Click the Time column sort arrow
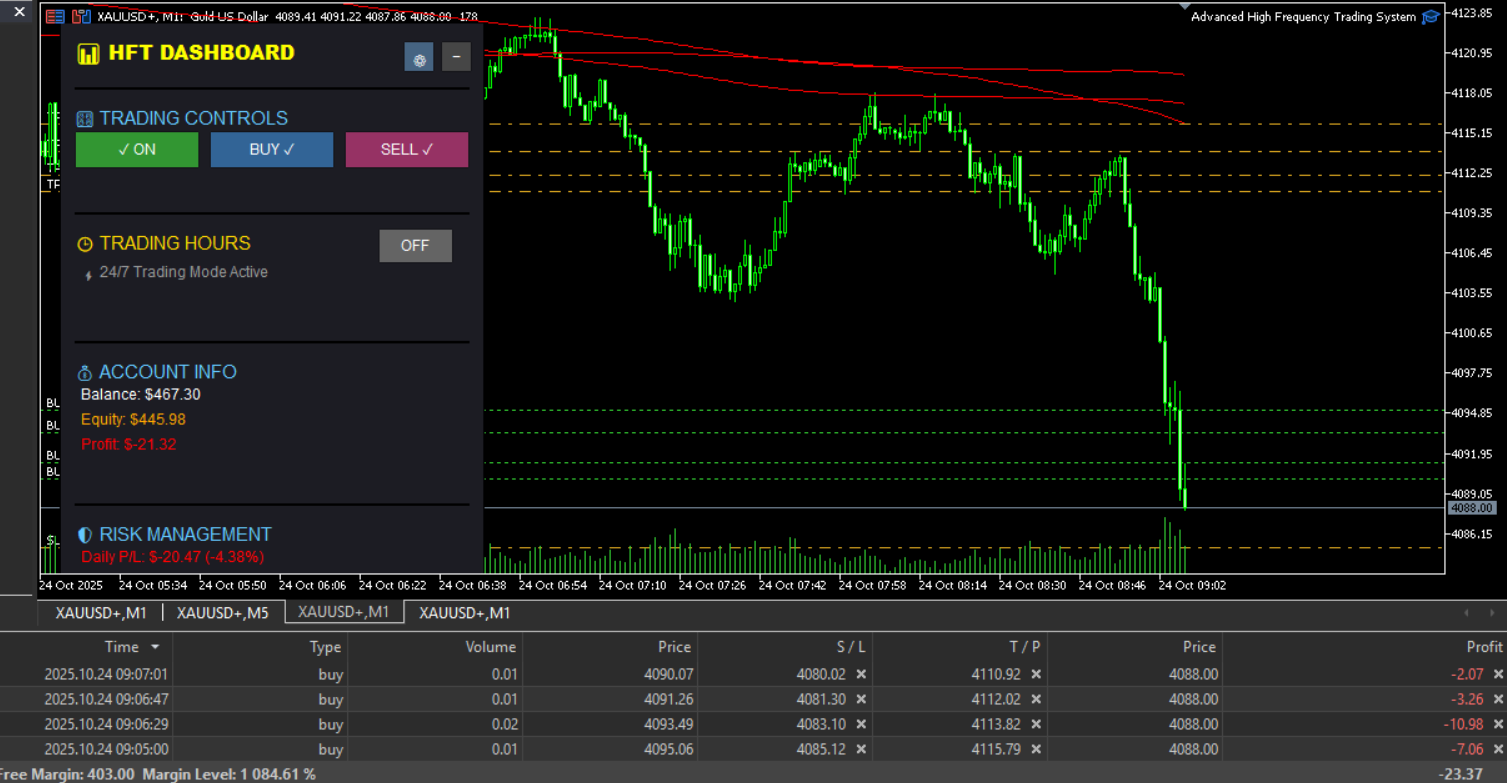 155,647
